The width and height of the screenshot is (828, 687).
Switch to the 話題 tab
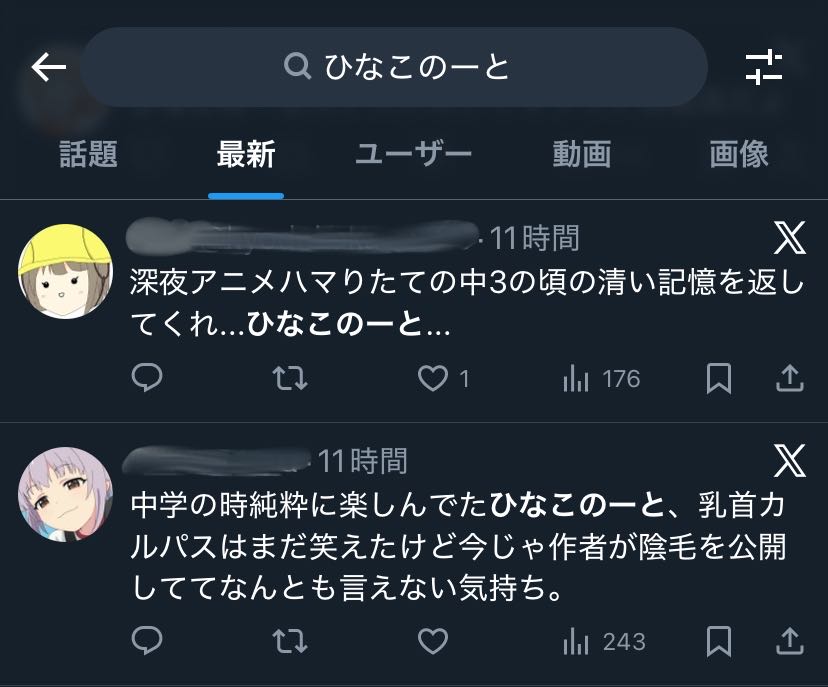[88, 154]
